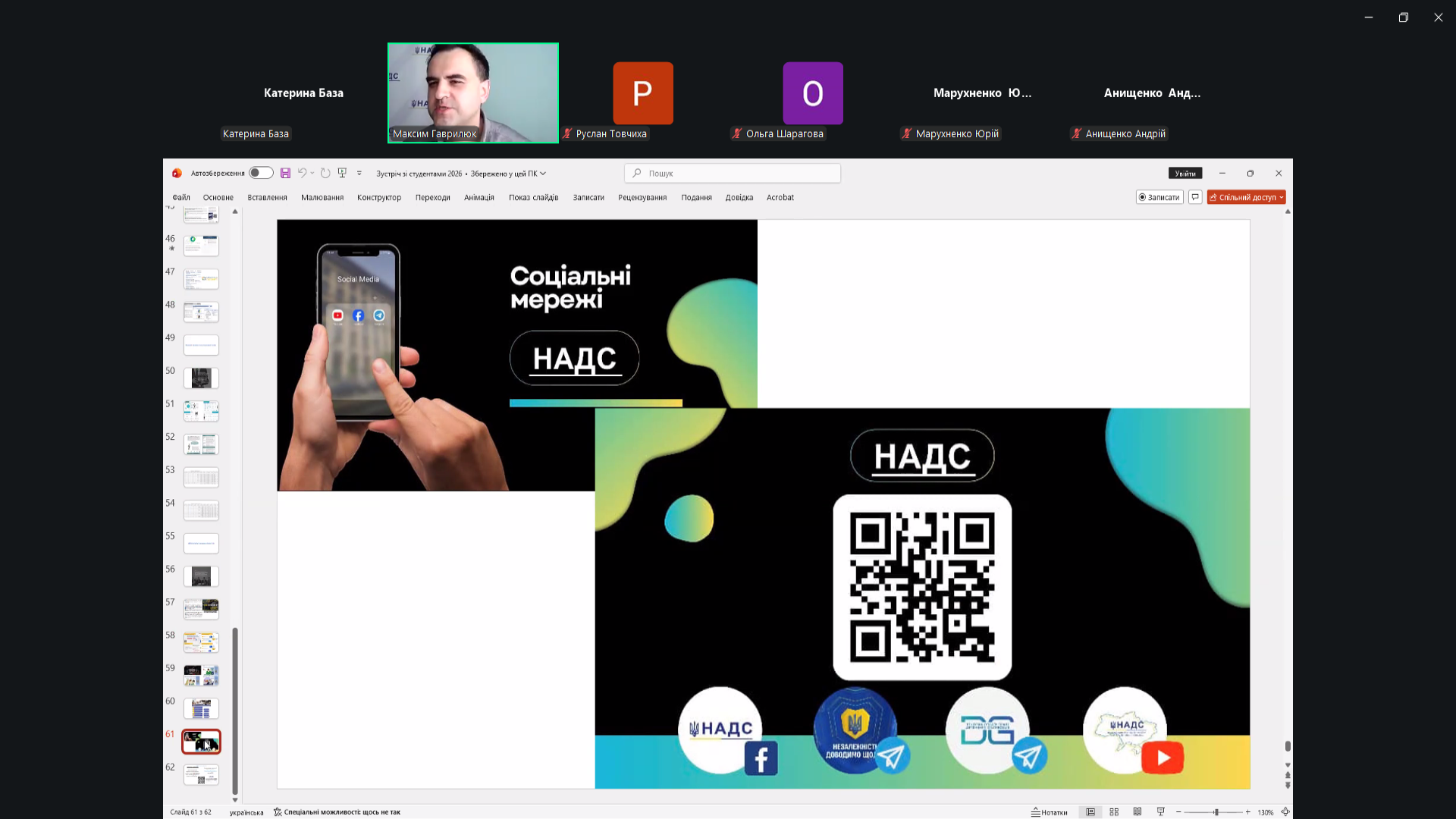Select slide 61 thumbnail
Viewport: 1456px width, 819px height.
tap(201, 741)
